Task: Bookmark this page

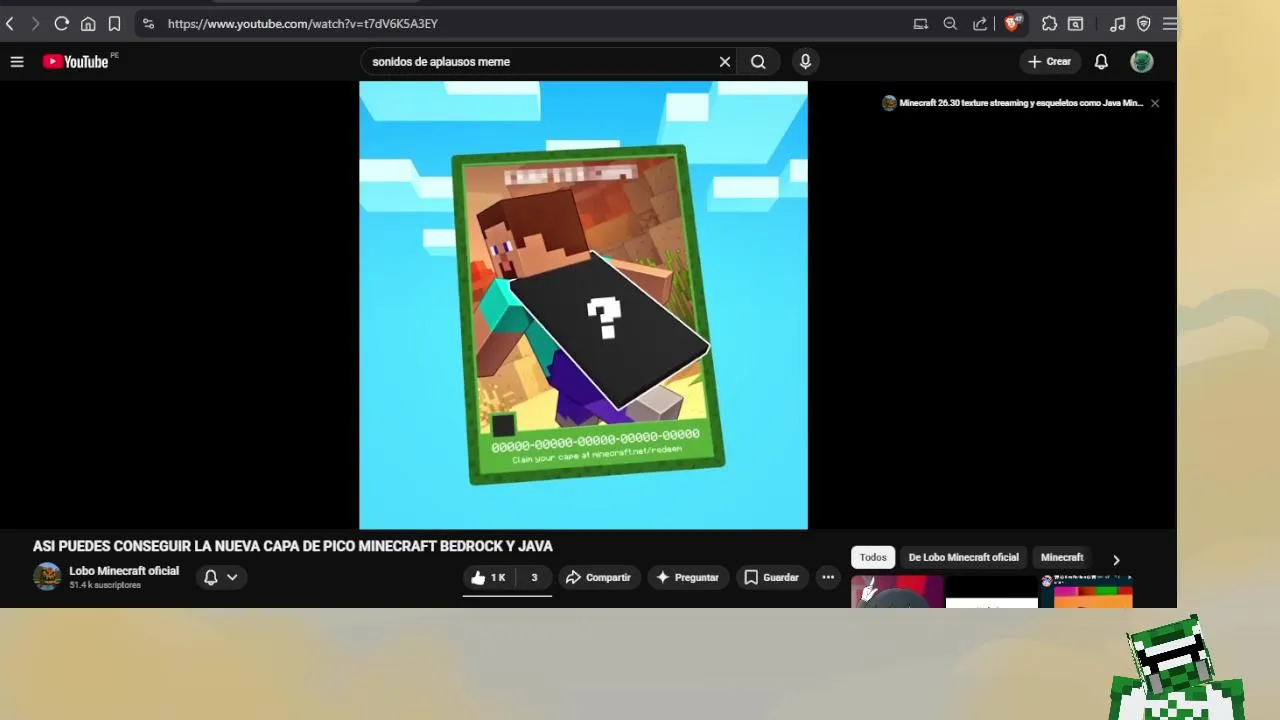Action: [114, 23]
